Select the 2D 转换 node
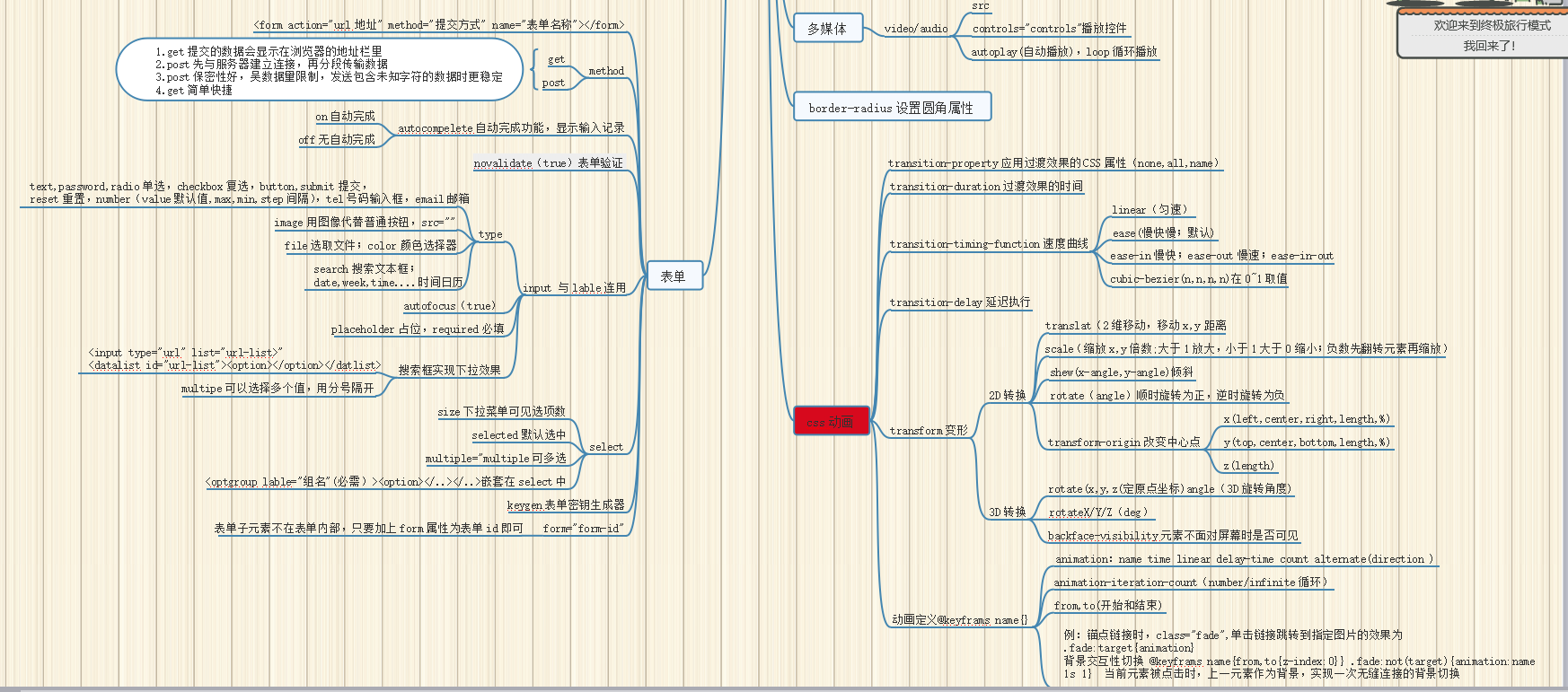 [x=1008, y=396]
